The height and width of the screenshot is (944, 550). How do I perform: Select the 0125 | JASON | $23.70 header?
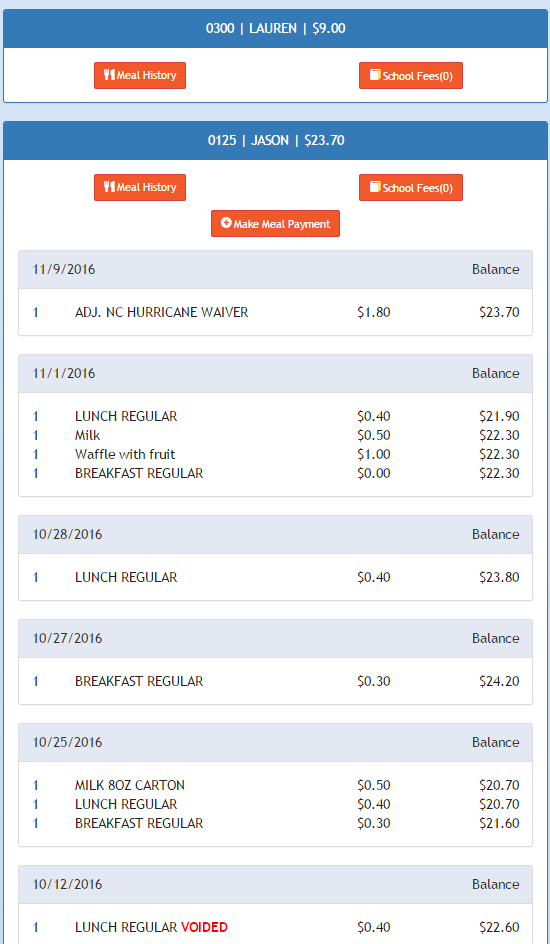(x=276, y=140)
